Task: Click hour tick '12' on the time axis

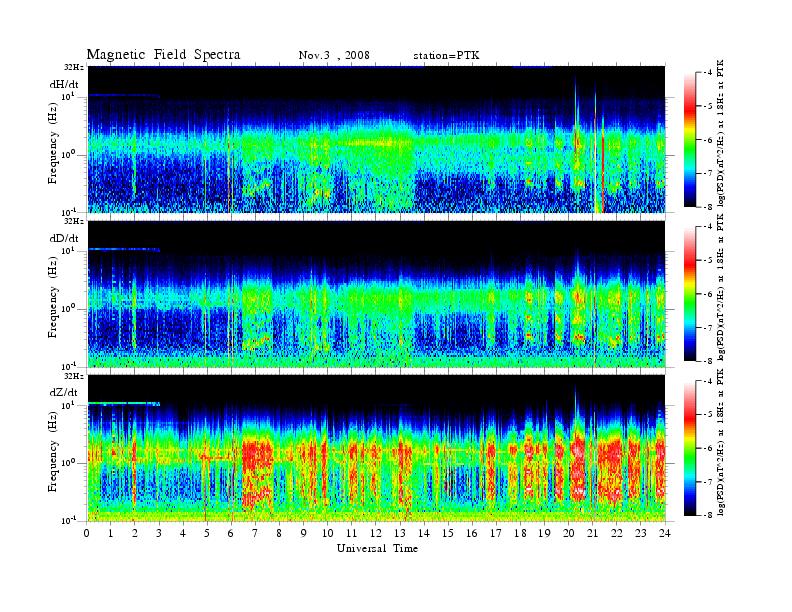Action: click(375, 533)
